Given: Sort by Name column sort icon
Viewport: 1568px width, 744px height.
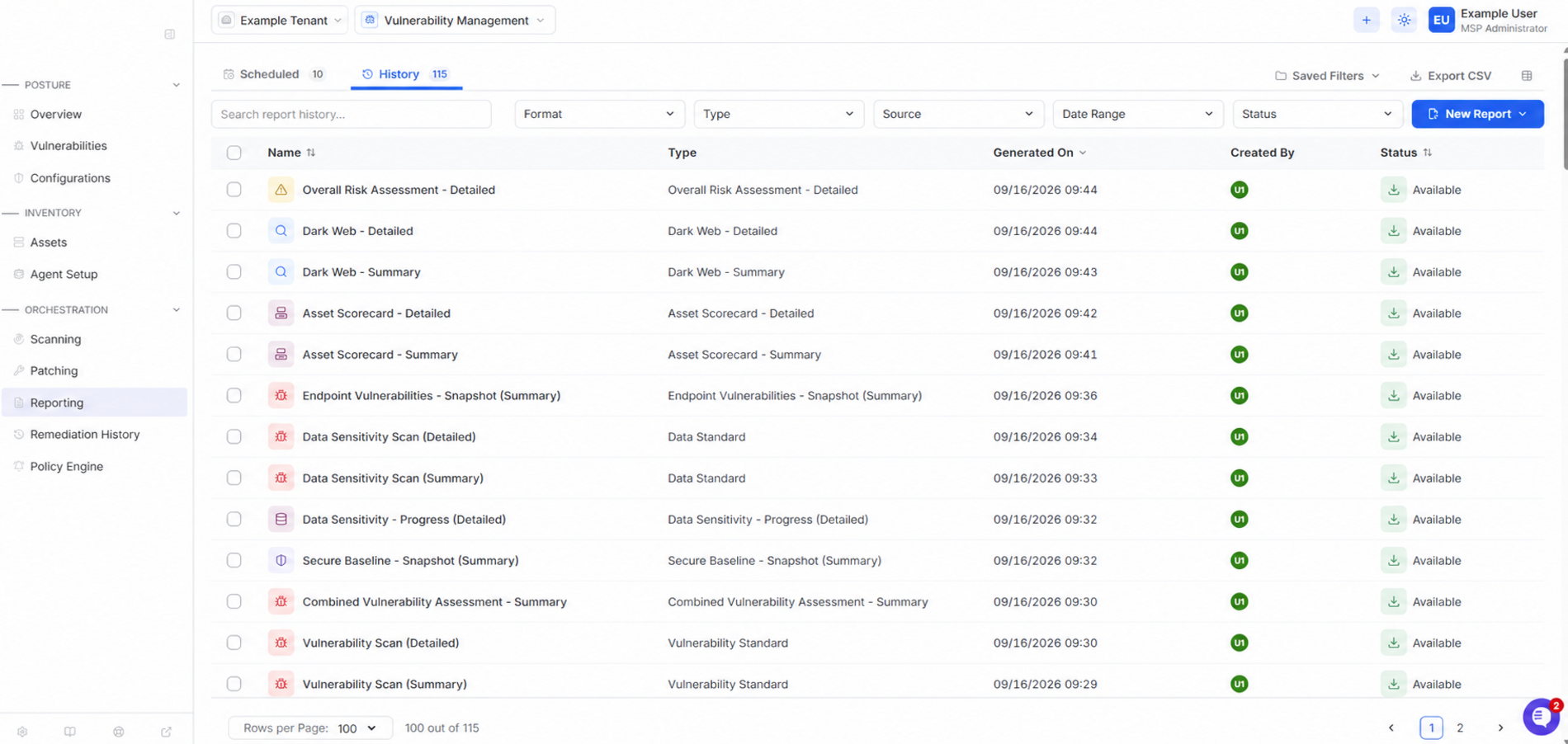Looking at the screenshot, I should click(x=311, y=153).
